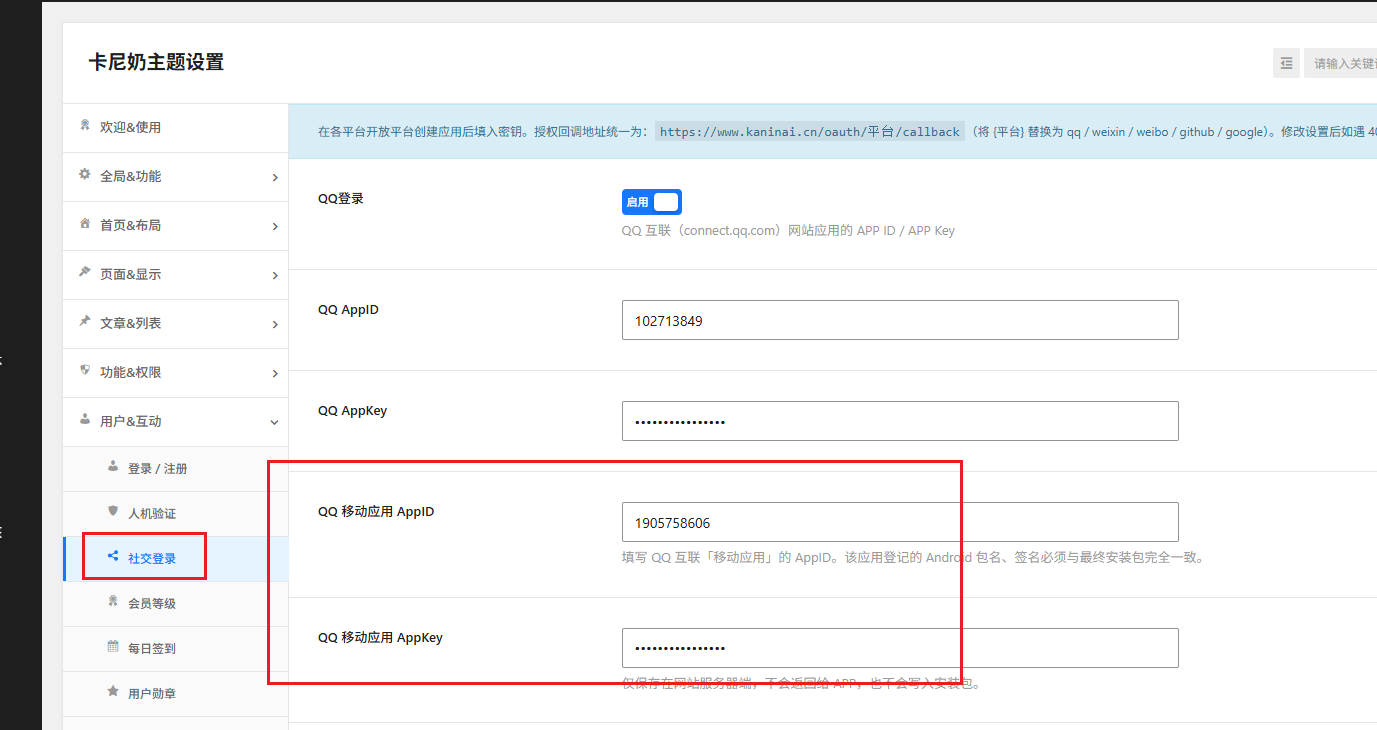Click the shield icon beside 人机验证
The width and height of the screenshot is (1377, 730).
click(x=113, y=512)
